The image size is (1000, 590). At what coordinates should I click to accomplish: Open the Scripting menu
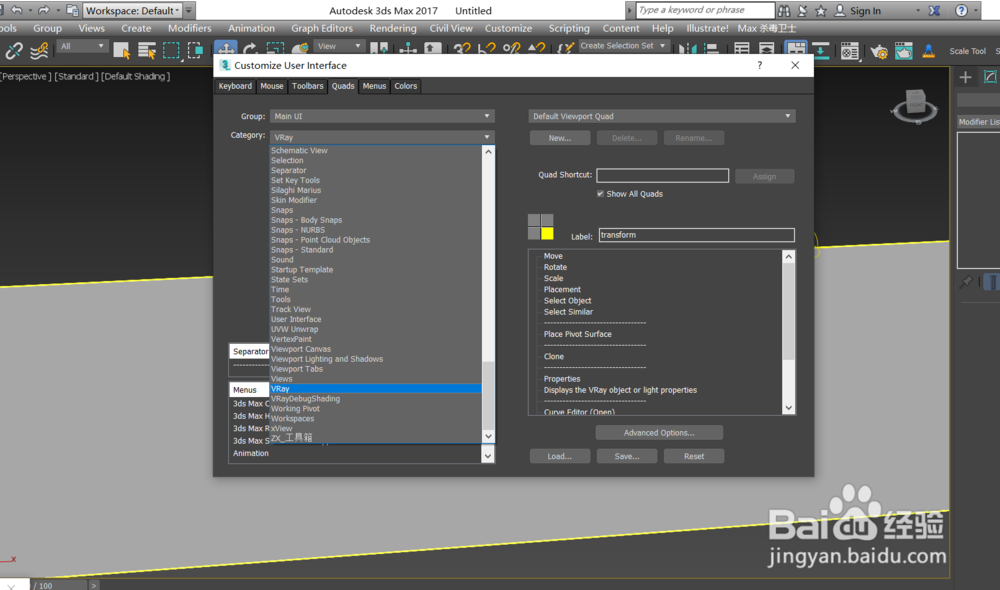[569, 28]
